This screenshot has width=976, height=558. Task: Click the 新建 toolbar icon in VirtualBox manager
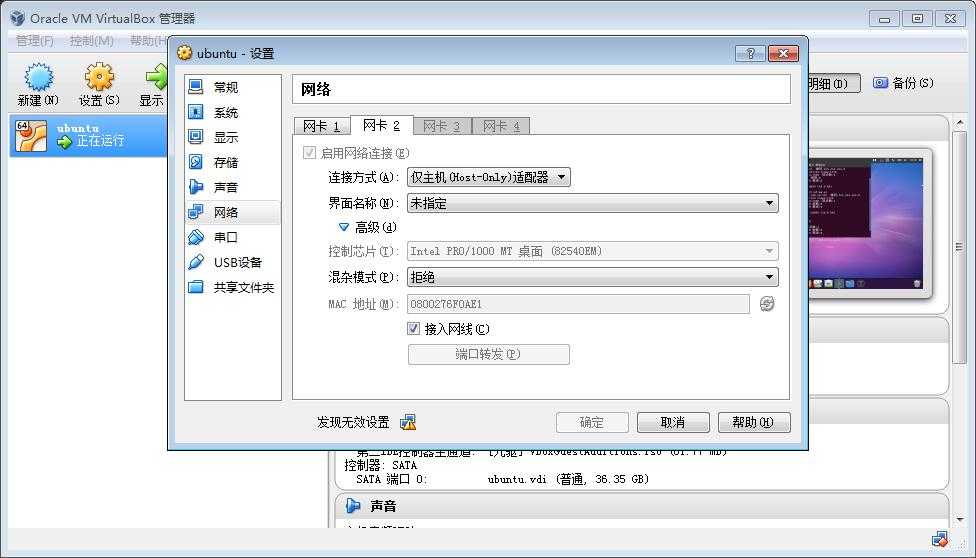click(x=39, y=78)
